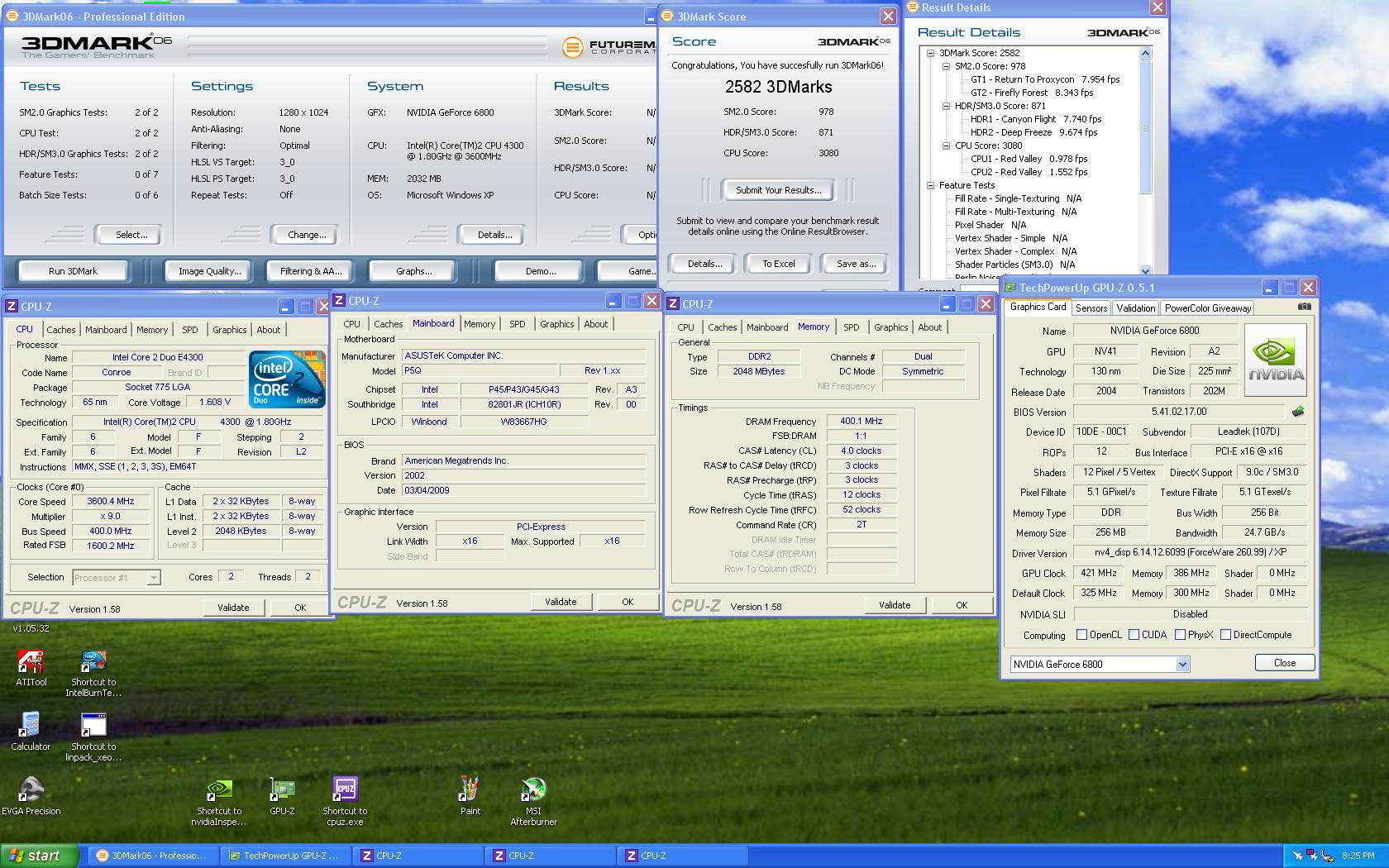
Task: Click the Result Details scroll up arrow
Action: point(1145,54)
